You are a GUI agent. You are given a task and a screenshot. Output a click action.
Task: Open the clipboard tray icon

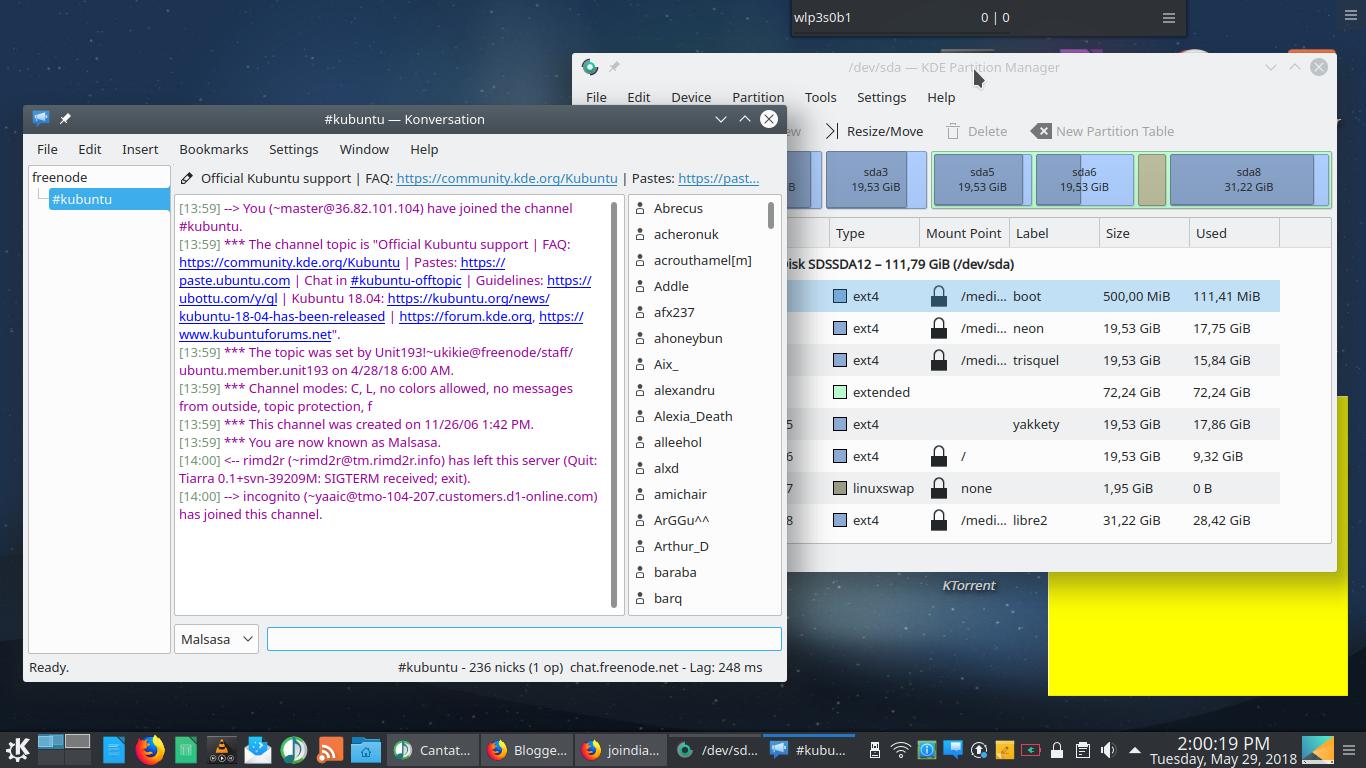(x=1082, y=750)
